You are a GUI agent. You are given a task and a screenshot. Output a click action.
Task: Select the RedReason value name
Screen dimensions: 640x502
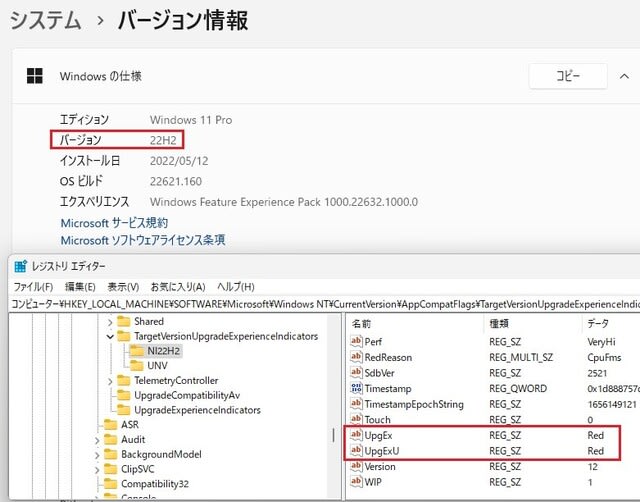pos(388,358)
